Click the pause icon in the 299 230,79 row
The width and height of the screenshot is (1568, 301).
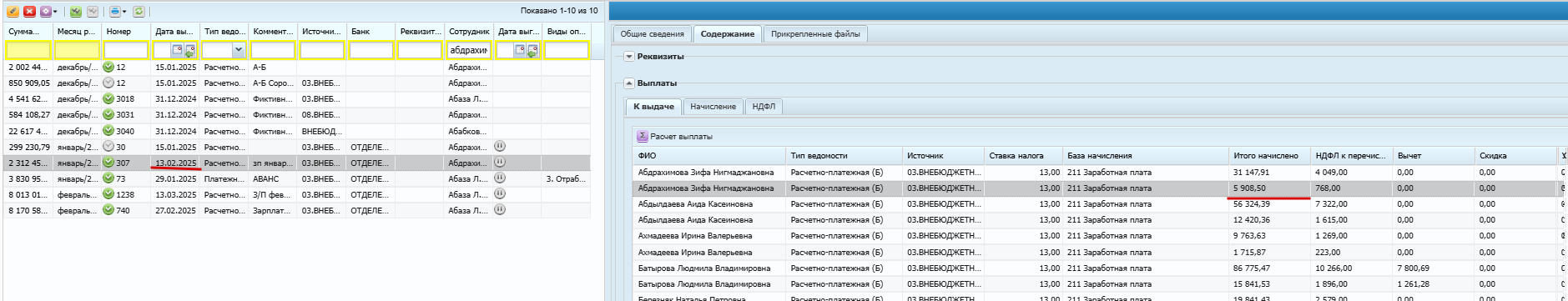(x=500, y=146)
